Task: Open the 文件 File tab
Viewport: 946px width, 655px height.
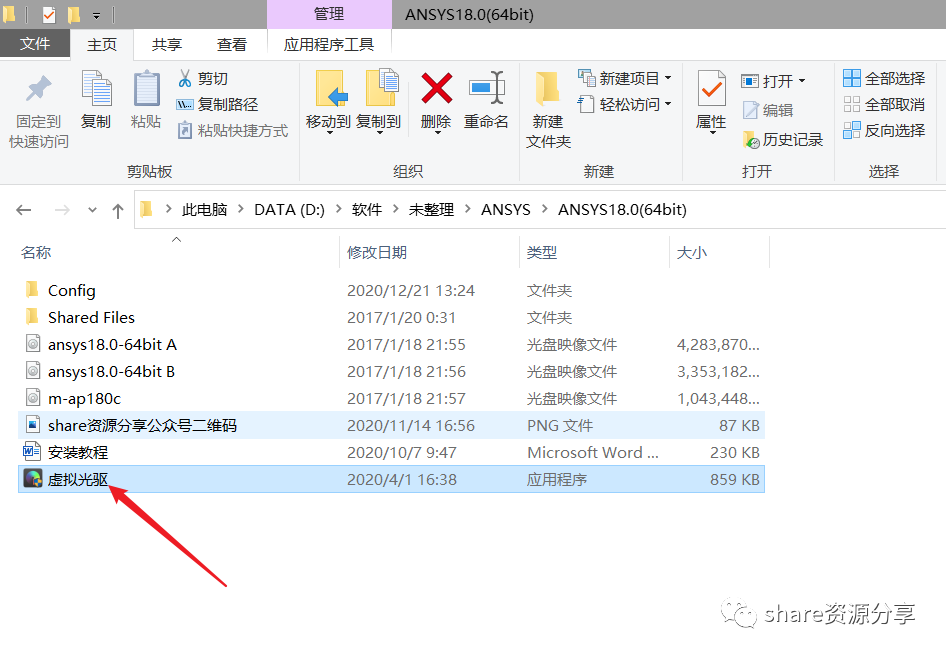Action: point(35,44)
